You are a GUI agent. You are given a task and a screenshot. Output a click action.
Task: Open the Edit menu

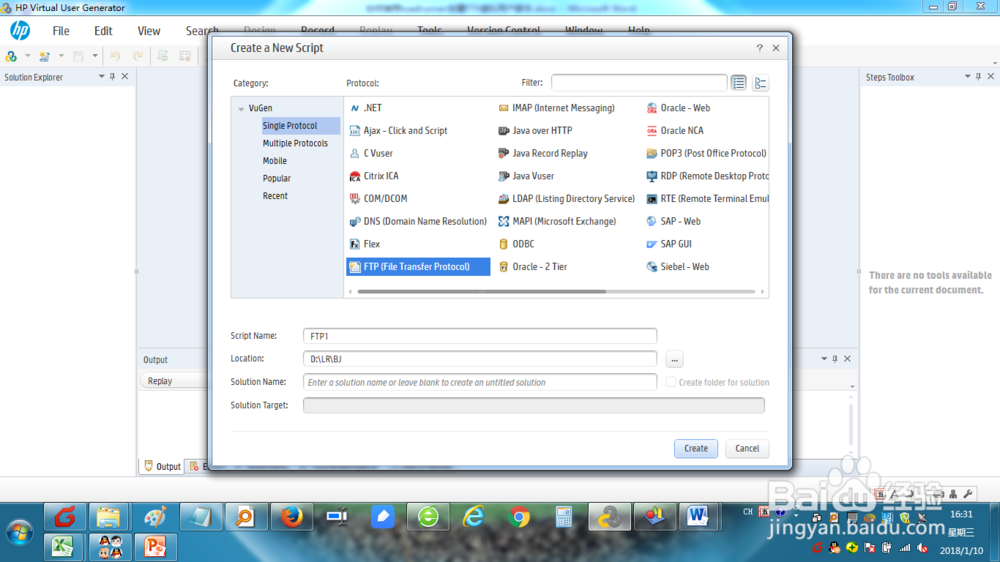(x=103, y=31)
